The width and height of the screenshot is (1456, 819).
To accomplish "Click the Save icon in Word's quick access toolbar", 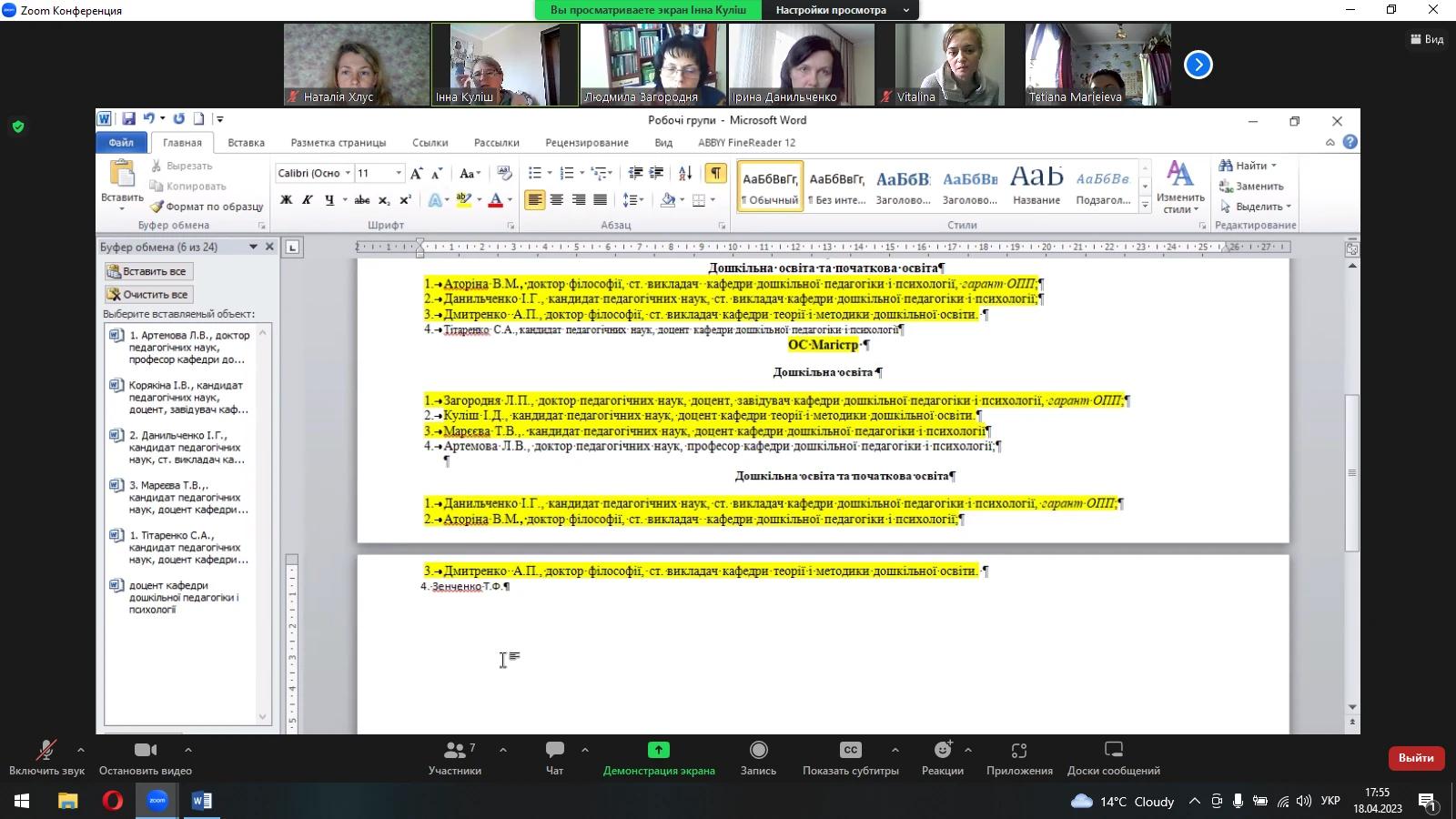I will pos(128,119).
